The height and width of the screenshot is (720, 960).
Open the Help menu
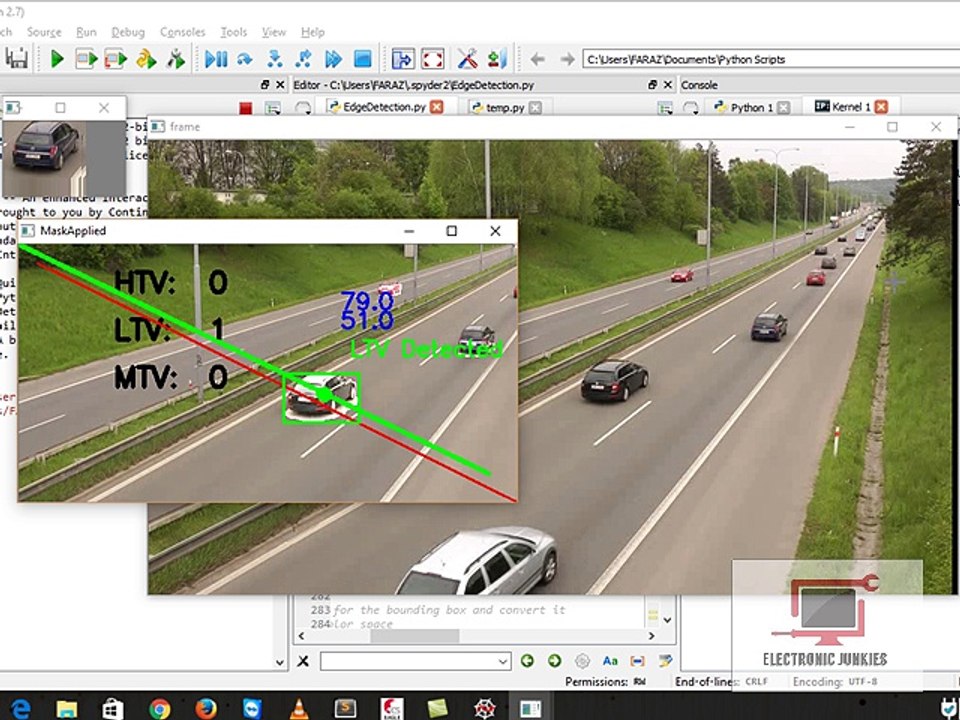(313, 32)
